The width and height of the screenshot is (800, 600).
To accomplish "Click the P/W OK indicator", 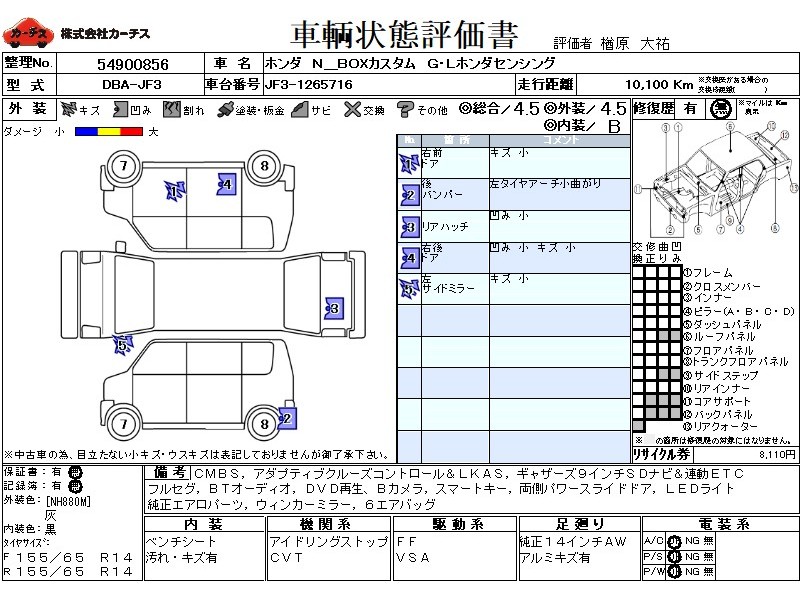I will click(675, 573).
